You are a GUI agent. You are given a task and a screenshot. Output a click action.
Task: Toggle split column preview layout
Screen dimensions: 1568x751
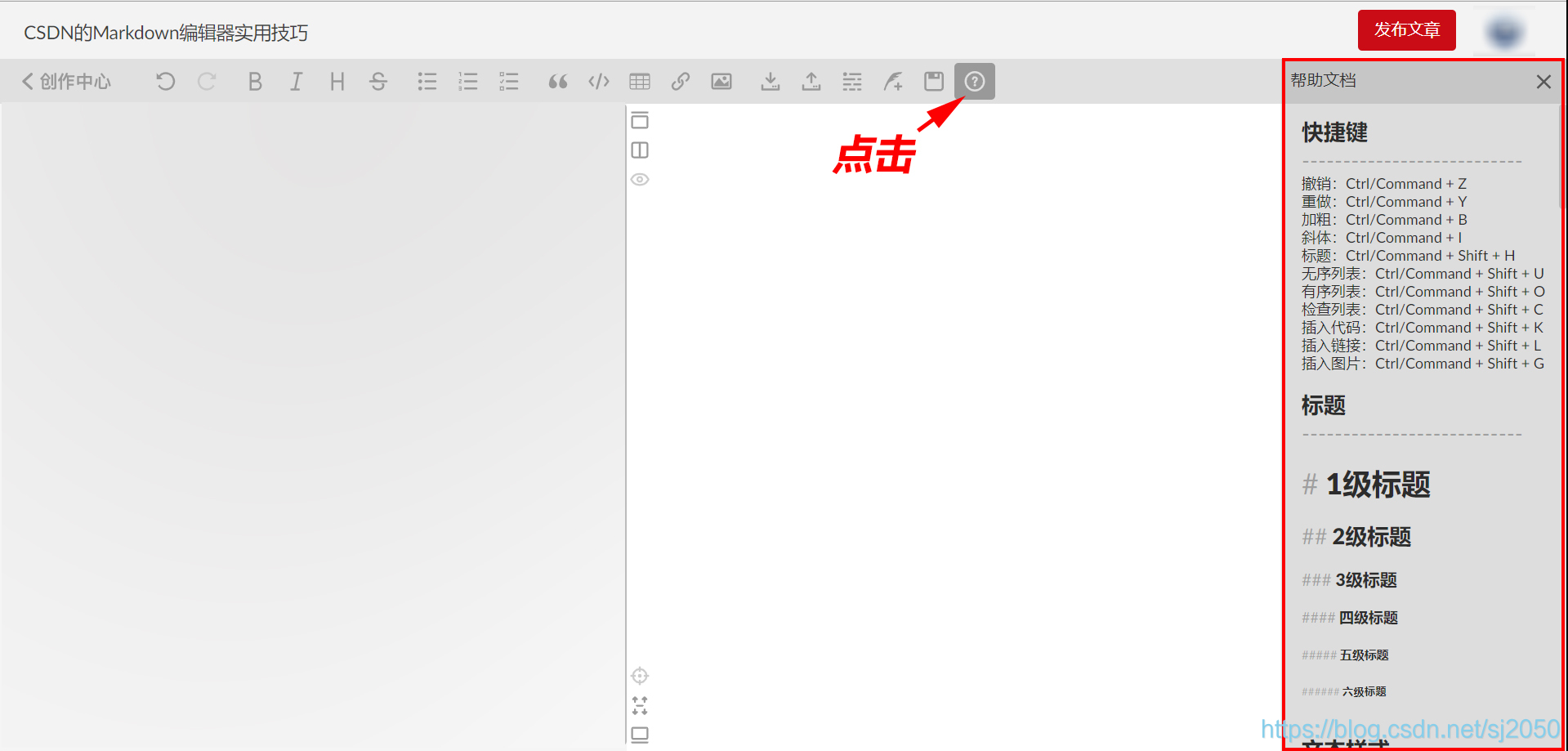(x=640, y=150)
